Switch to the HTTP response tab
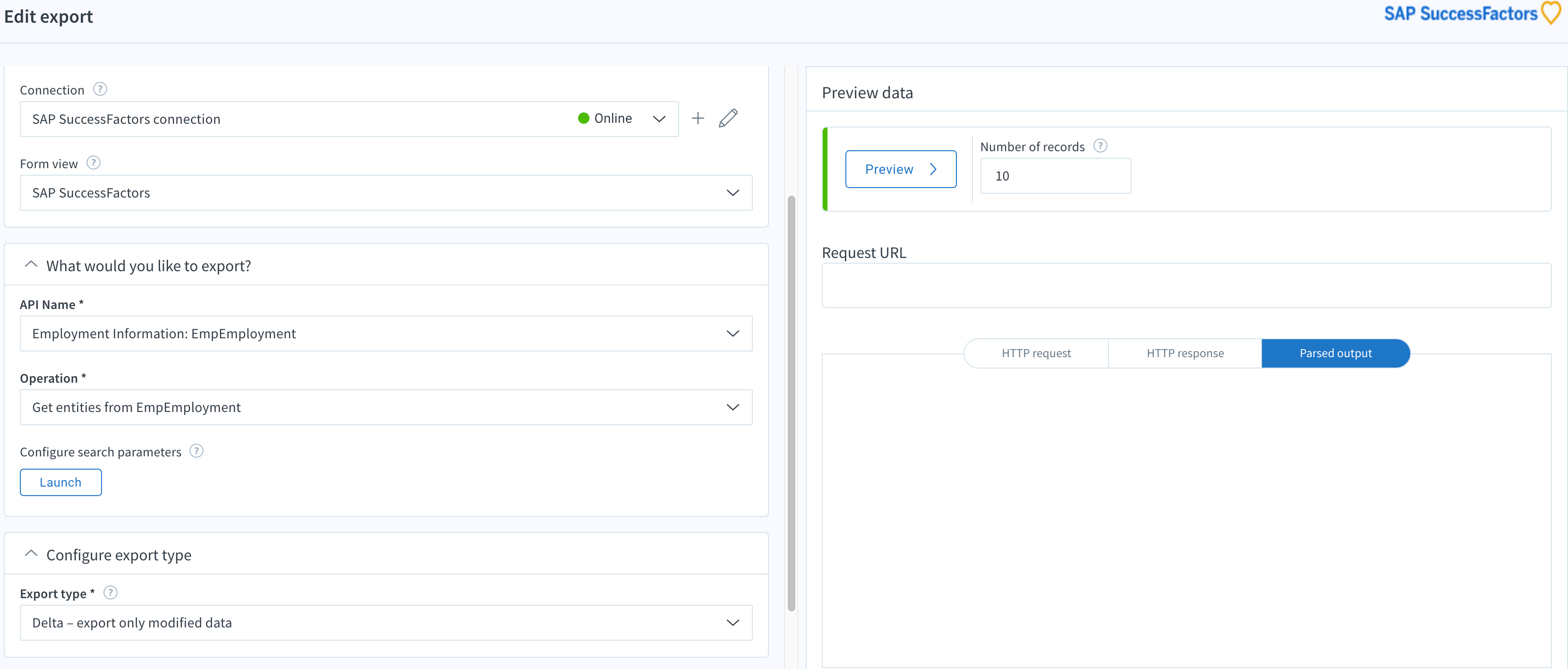 1185,354
